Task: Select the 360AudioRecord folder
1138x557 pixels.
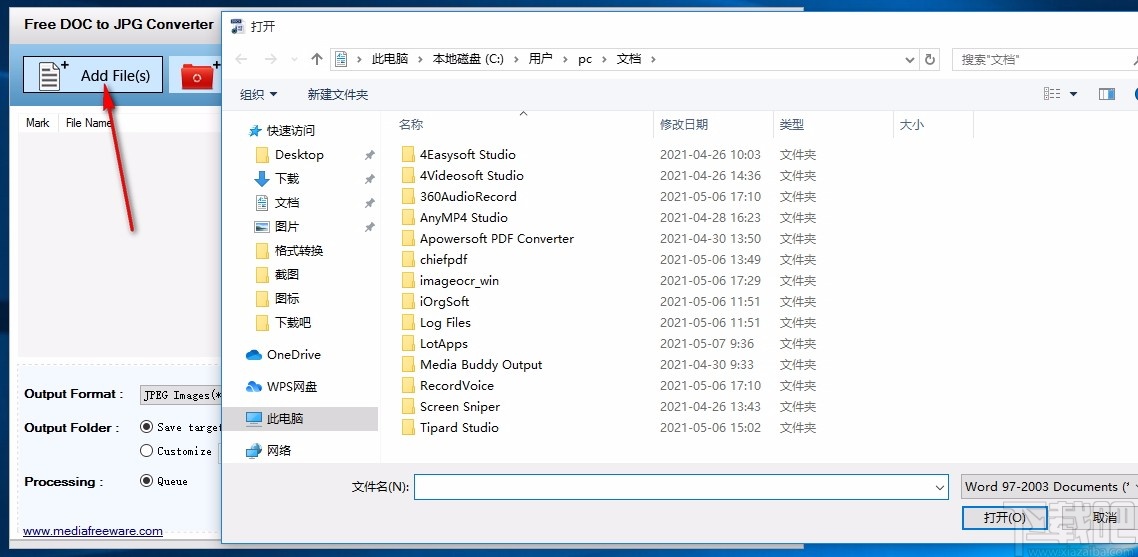Action: pos(468,197)
